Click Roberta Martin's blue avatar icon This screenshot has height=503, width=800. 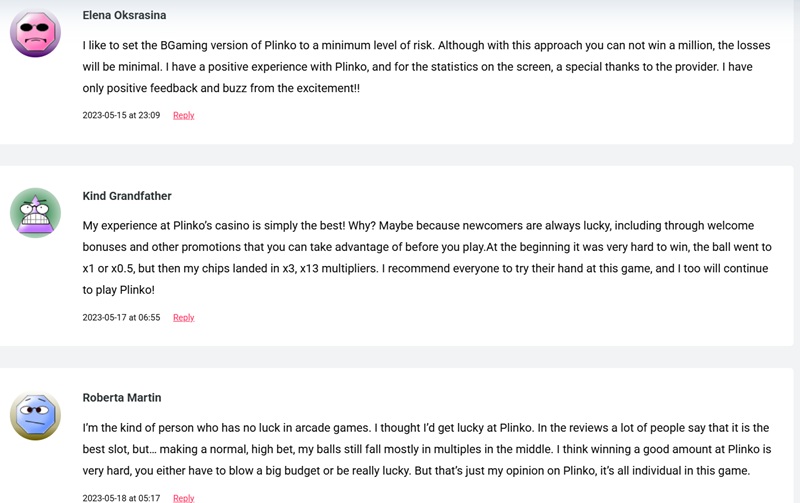pos(35,415)
